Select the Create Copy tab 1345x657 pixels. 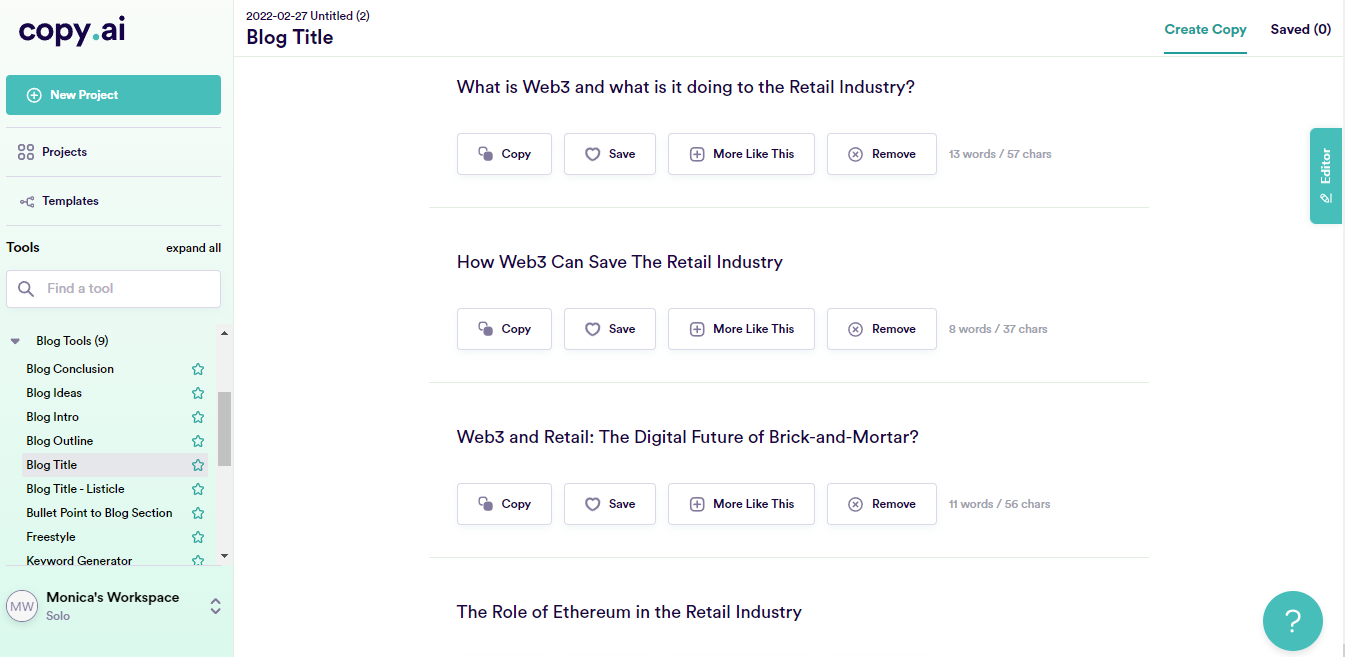1205,29
